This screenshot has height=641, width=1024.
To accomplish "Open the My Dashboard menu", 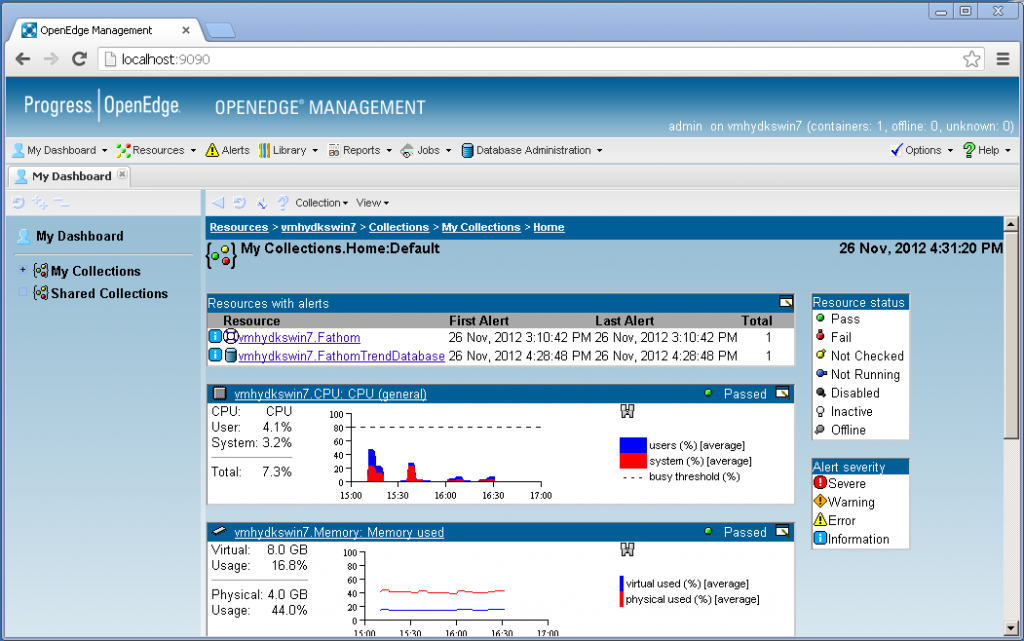I will (x=60, y=150).
